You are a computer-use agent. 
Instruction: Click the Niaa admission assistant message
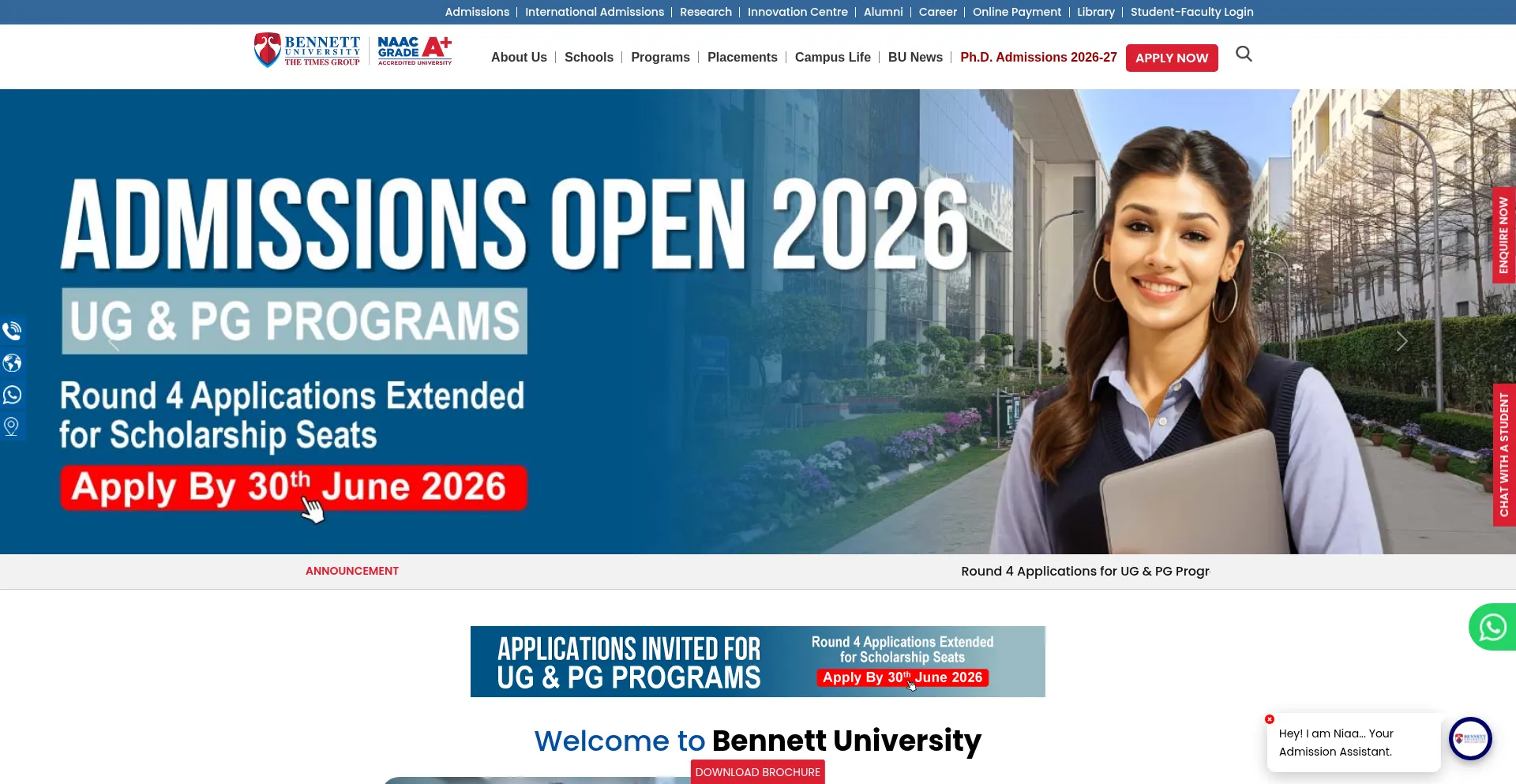click(1353, 742)
